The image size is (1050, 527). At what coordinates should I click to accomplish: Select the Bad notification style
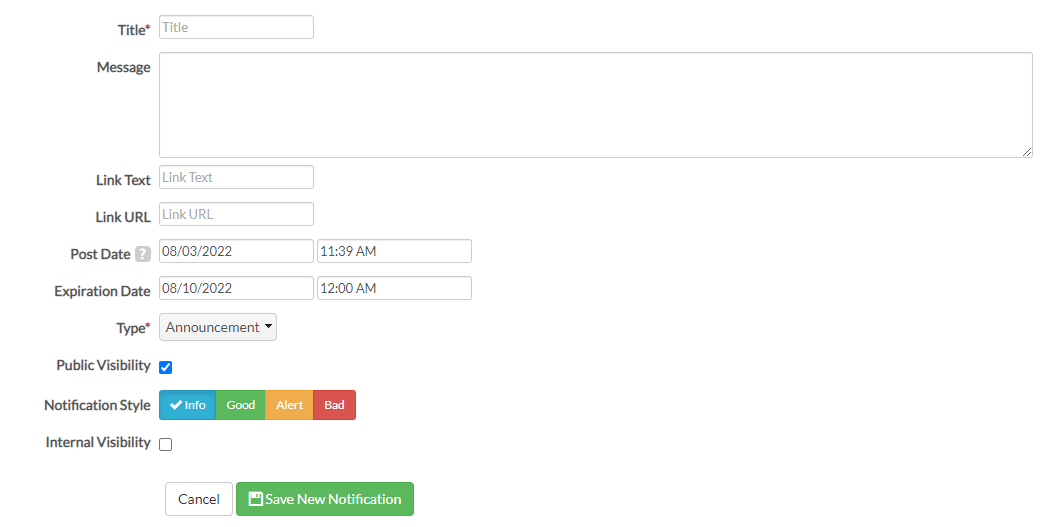pyautogui.click(x=334, y=405)
